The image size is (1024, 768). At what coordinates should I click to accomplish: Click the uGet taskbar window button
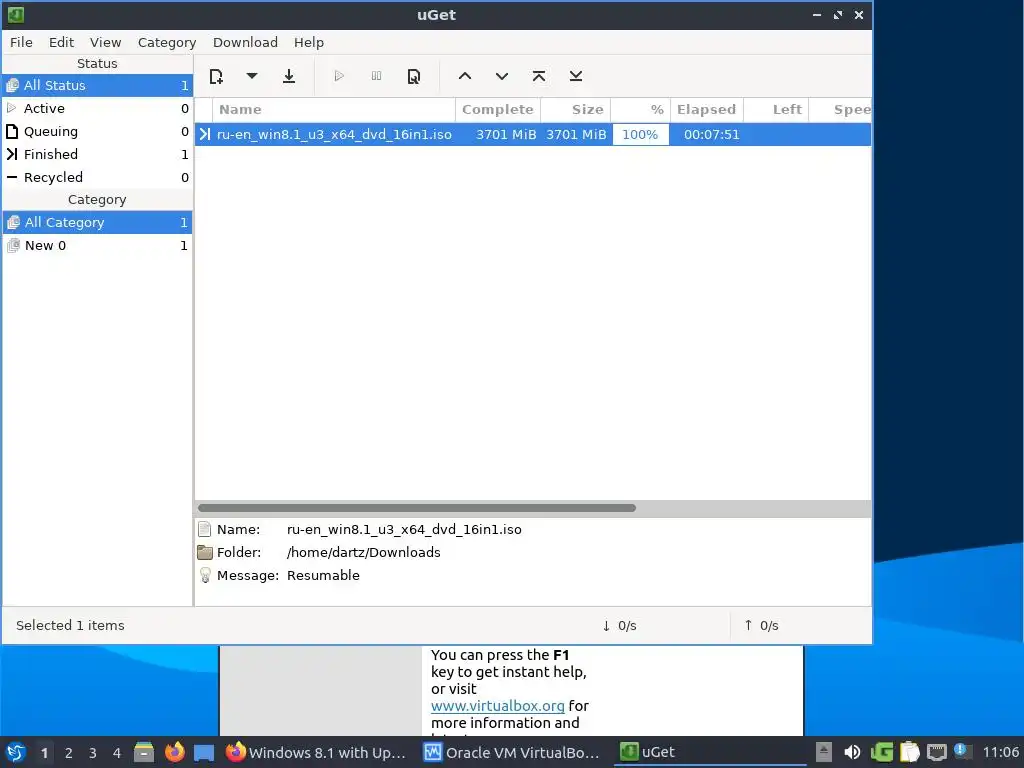tap(709, 752)
